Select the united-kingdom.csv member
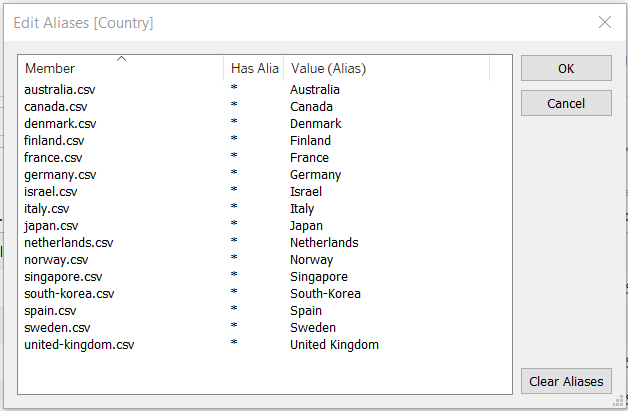 point(79,345)
